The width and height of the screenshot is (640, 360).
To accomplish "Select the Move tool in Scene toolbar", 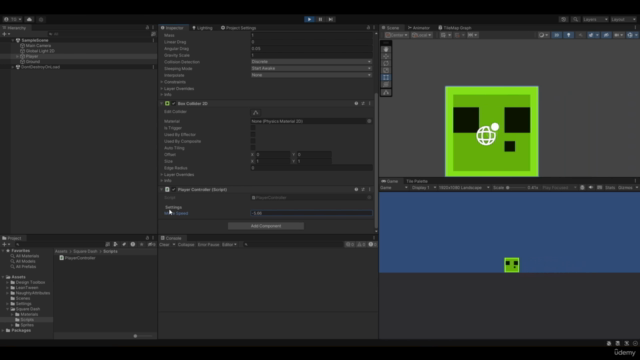I will tap(386, 56).
